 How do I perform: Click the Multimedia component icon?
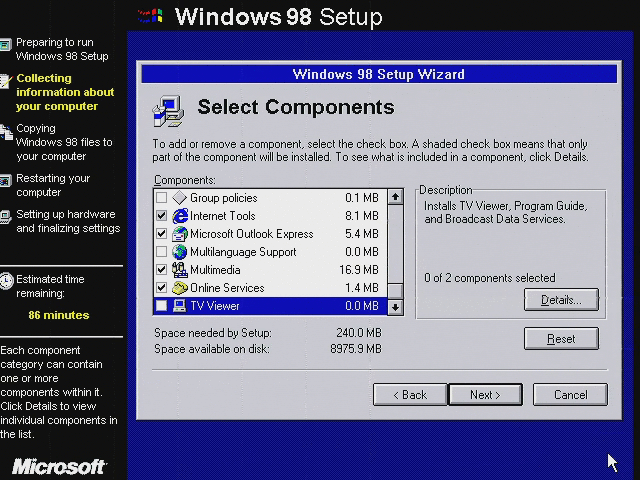coord(179,270)
